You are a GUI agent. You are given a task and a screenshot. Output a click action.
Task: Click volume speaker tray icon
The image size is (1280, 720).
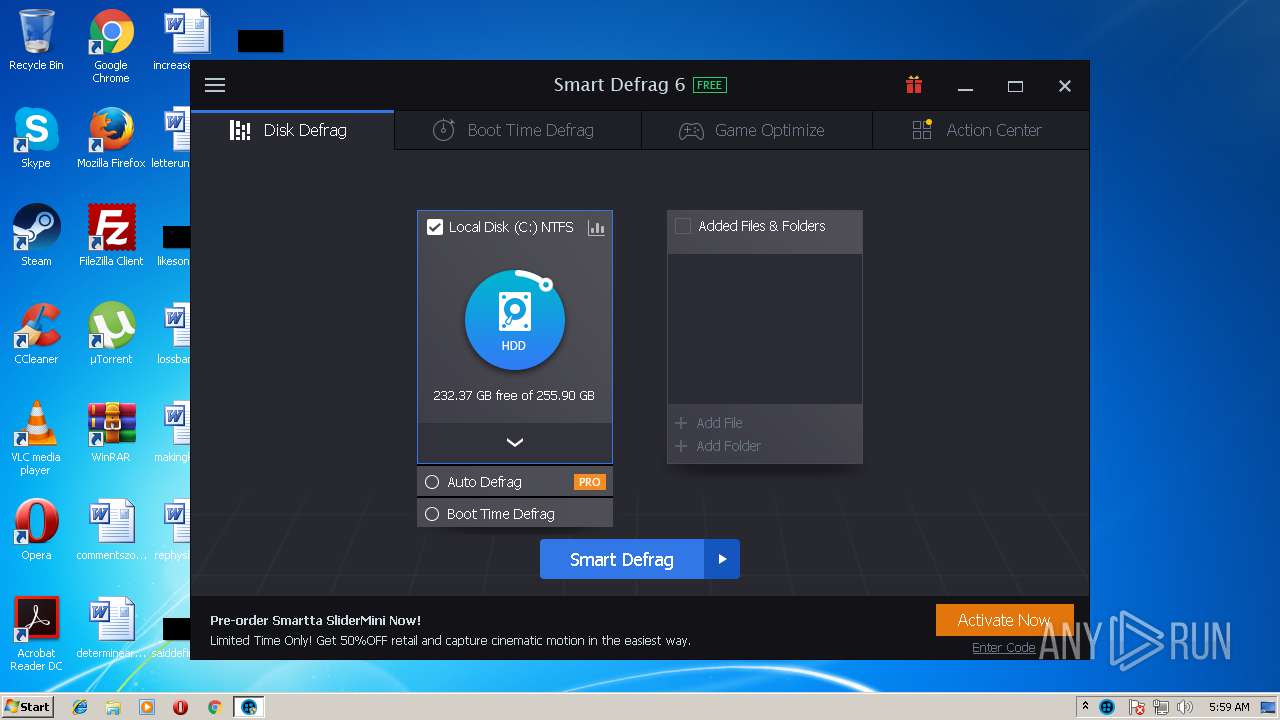pos(1185,707)
